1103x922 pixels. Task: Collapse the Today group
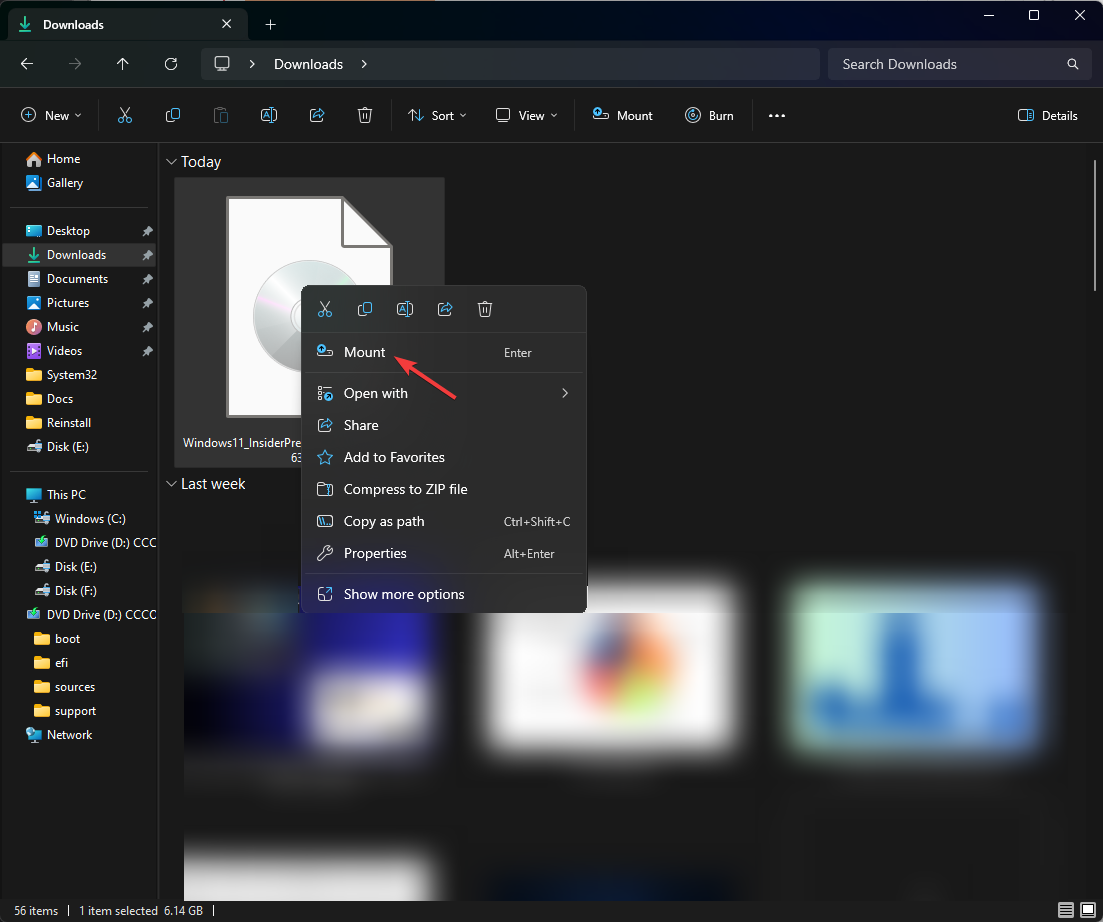[171, 161]
